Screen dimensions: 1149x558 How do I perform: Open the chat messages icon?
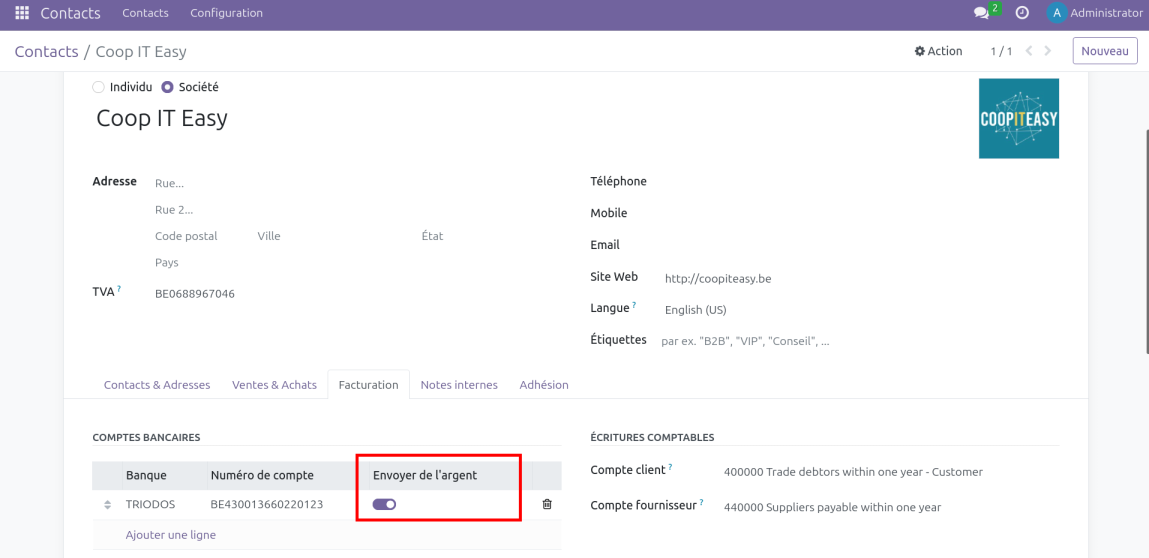981,13
